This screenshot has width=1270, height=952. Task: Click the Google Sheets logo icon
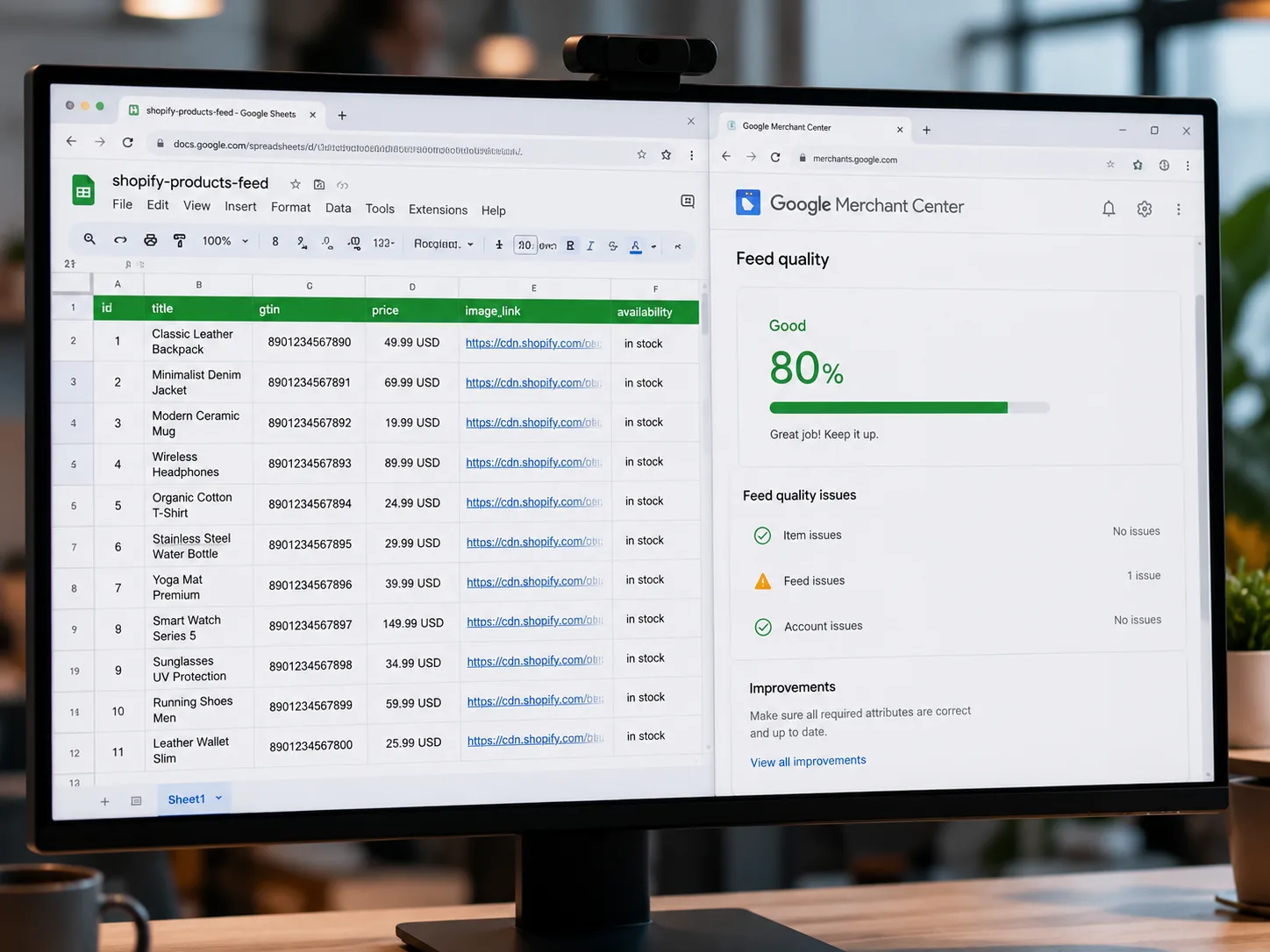coord(83,190)
